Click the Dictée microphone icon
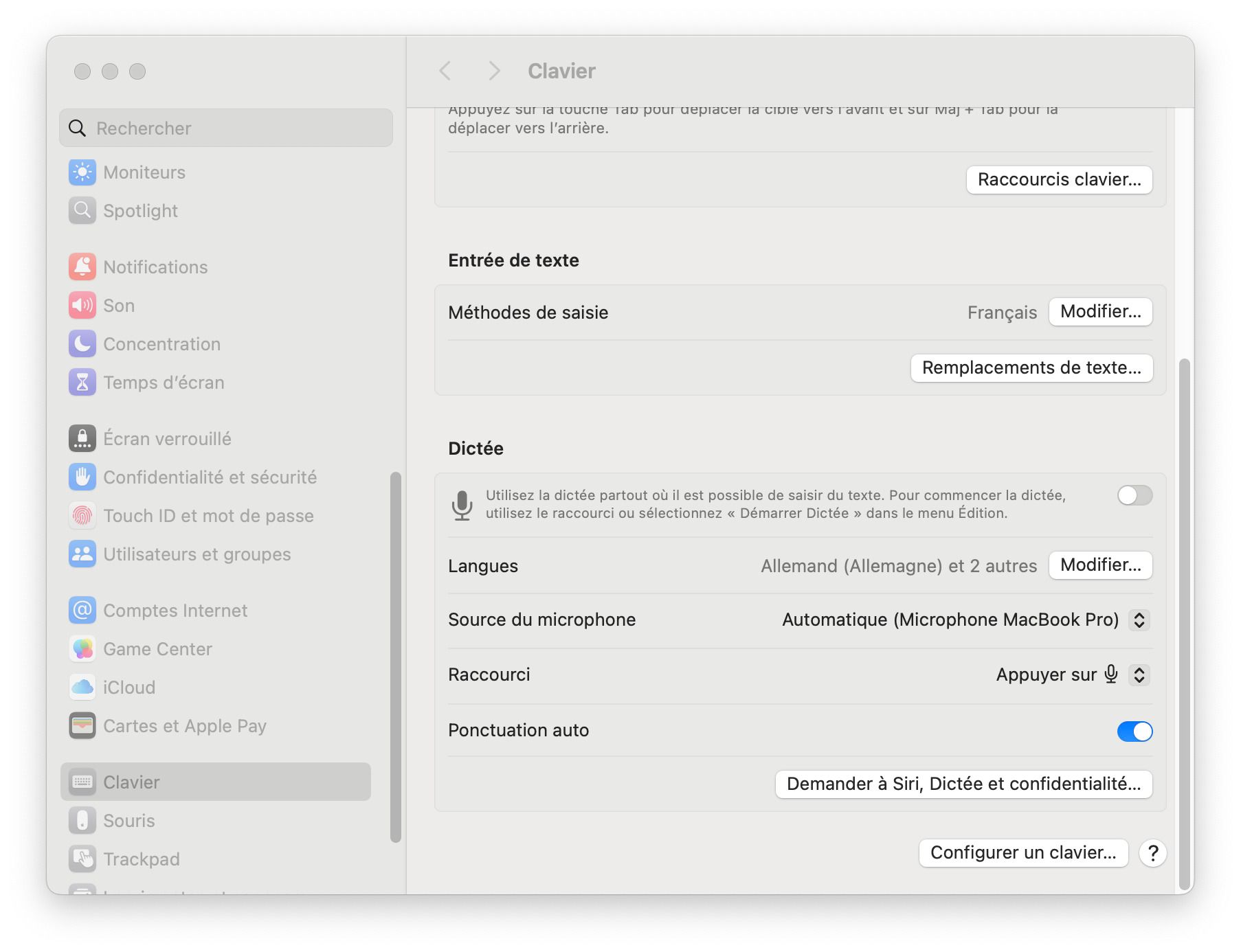Image resolution: width=1241 pixels, height=952 pixels. point(462,505)
